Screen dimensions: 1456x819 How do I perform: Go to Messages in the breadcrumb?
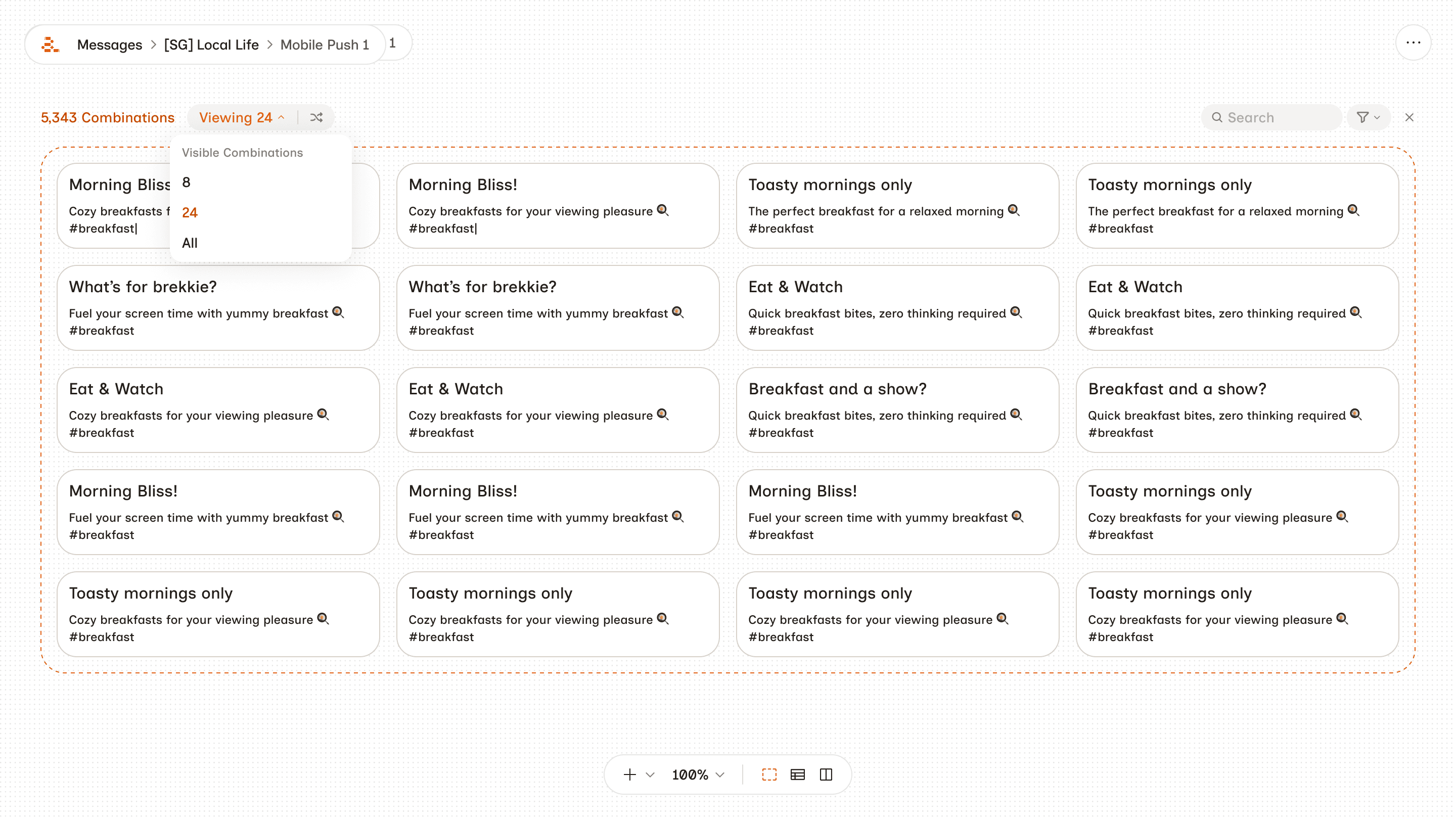[110, 44]
